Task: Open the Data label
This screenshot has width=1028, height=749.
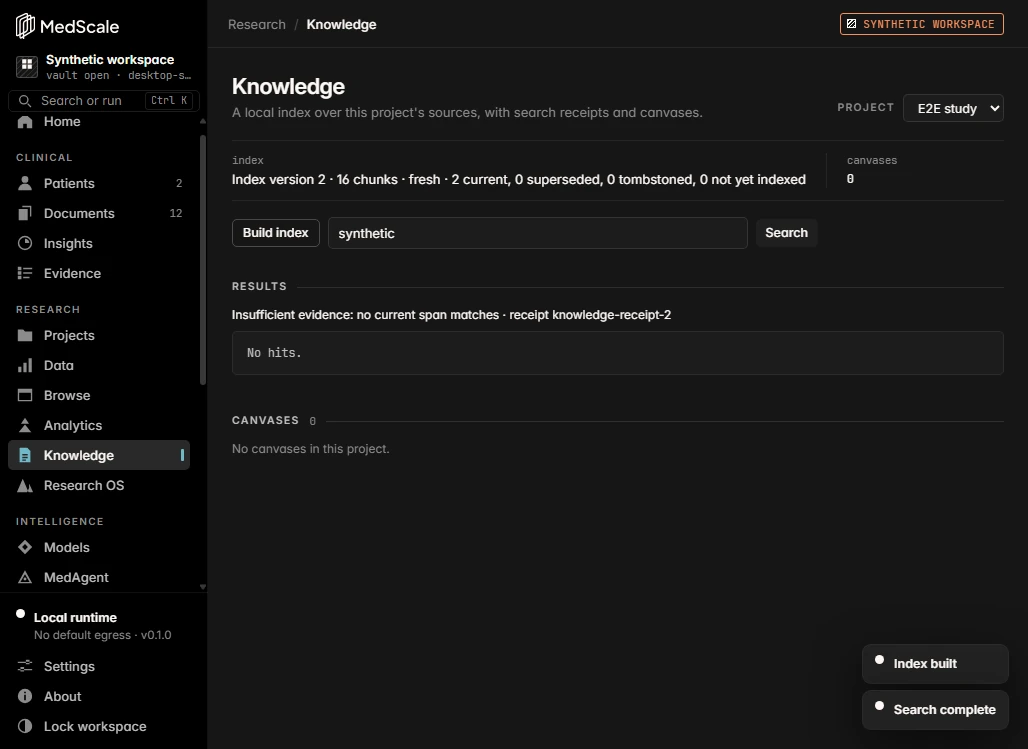Action: tap(58, 365)
